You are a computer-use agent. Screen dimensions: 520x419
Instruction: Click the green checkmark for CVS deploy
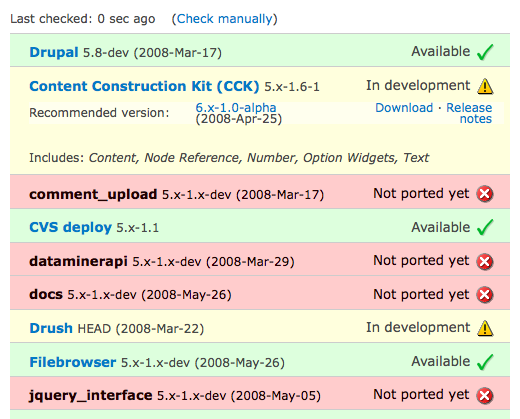point(485,227)
